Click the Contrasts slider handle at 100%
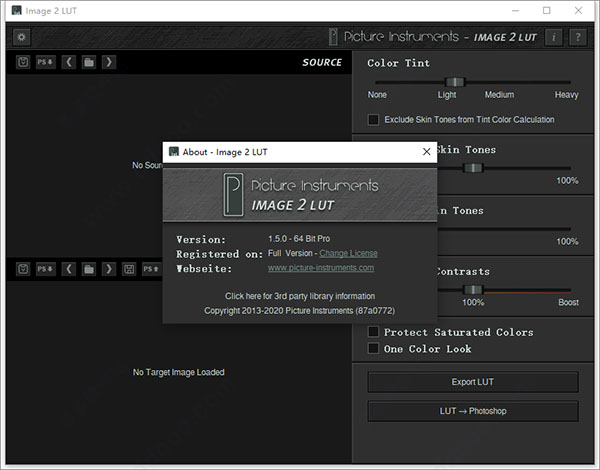This screenshot has width=600, height=470. pos(473,290)
